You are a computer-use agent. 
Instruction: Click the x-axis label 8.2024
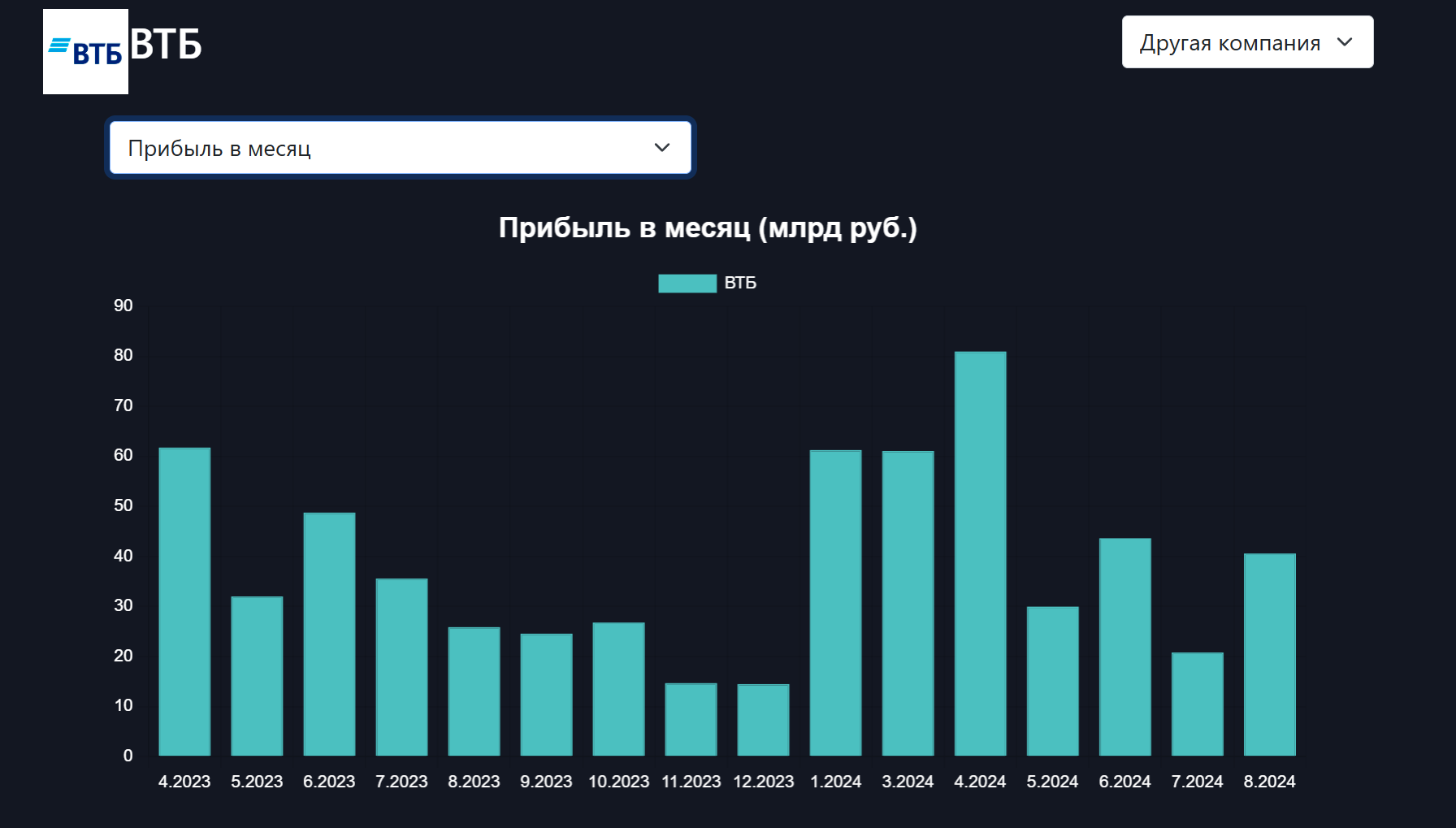click(x=1269, y=782)
